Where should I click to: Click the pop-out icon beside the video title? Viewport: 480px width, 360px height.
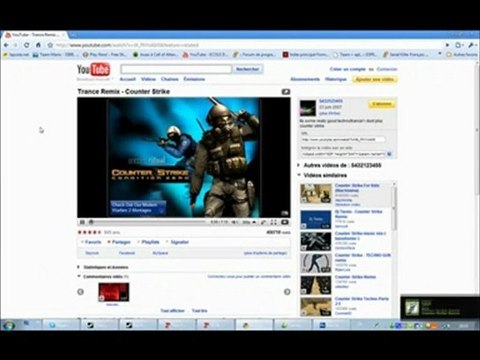(286, 92)
